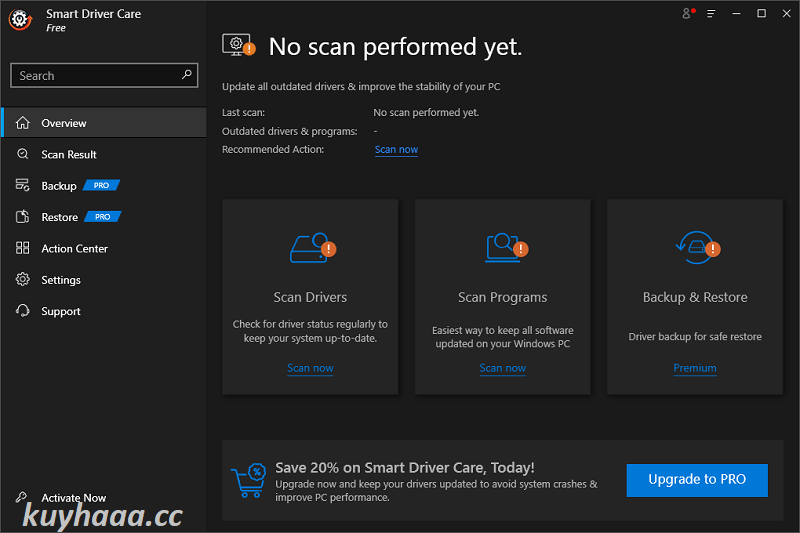Click 'Save 20% on Smart Driver Care, Today!' text
The width and height of the screenshot is (800, 533).
click(x=405, y=467)
